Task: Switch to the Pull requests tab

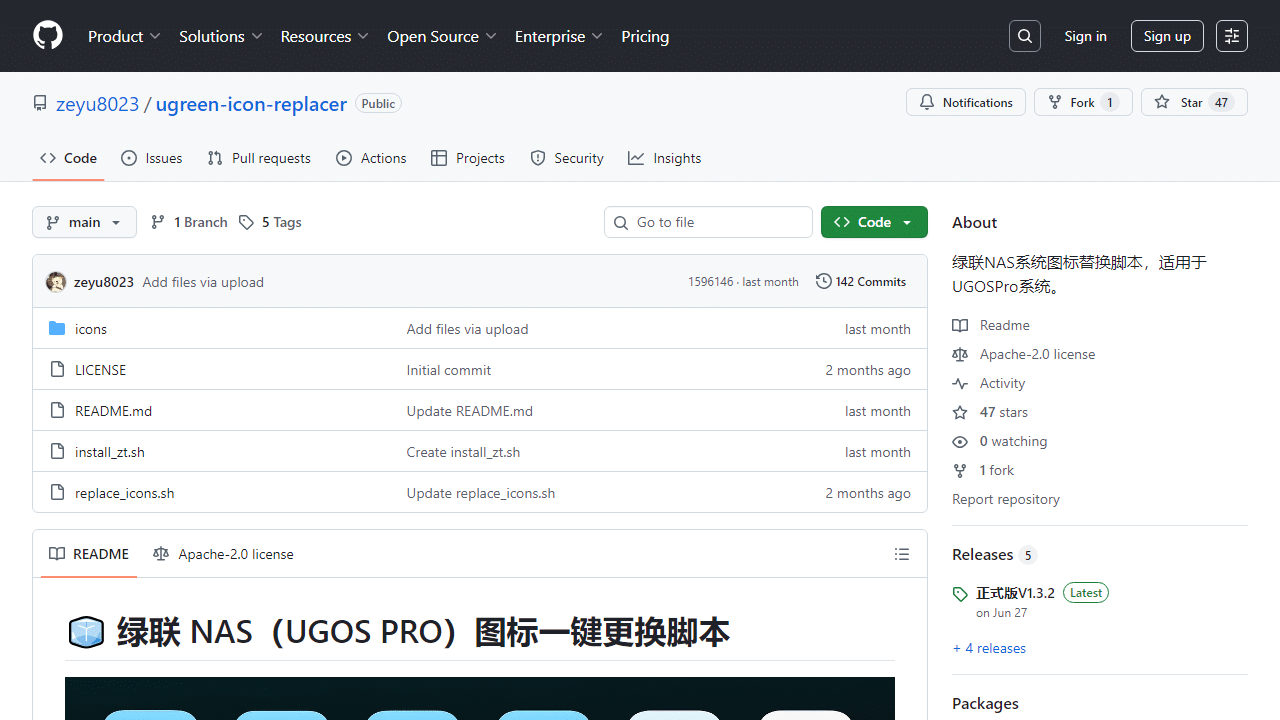Action: tap(259, 158)
